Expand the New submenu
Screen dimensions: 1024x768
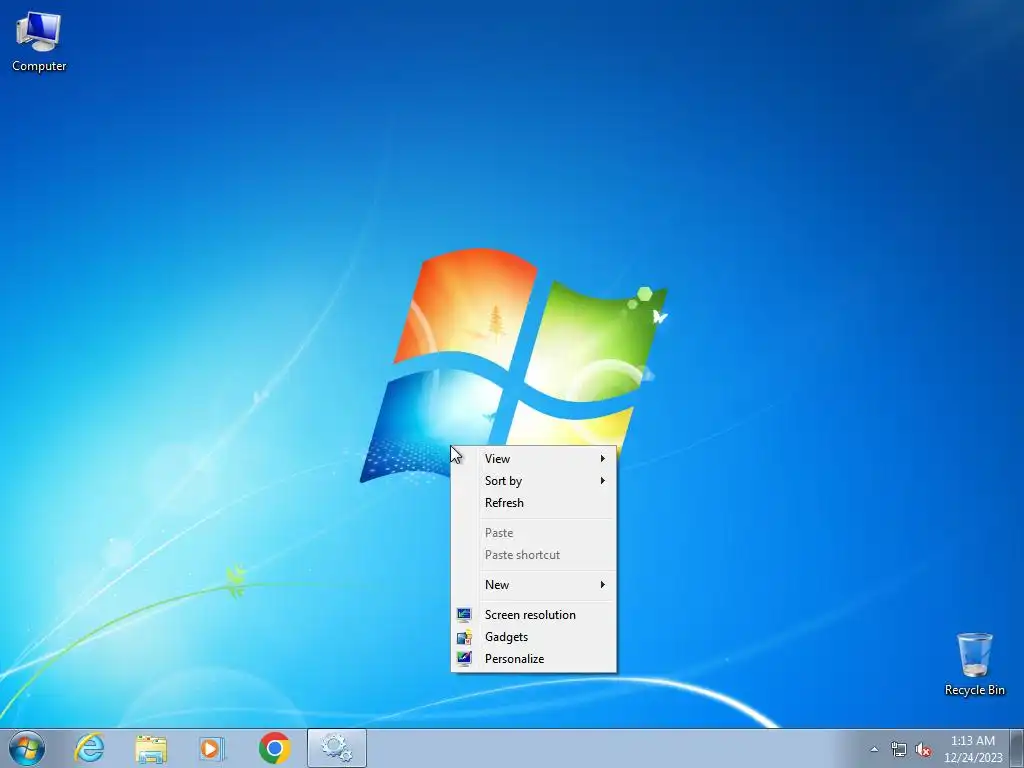tap(534, 584)
